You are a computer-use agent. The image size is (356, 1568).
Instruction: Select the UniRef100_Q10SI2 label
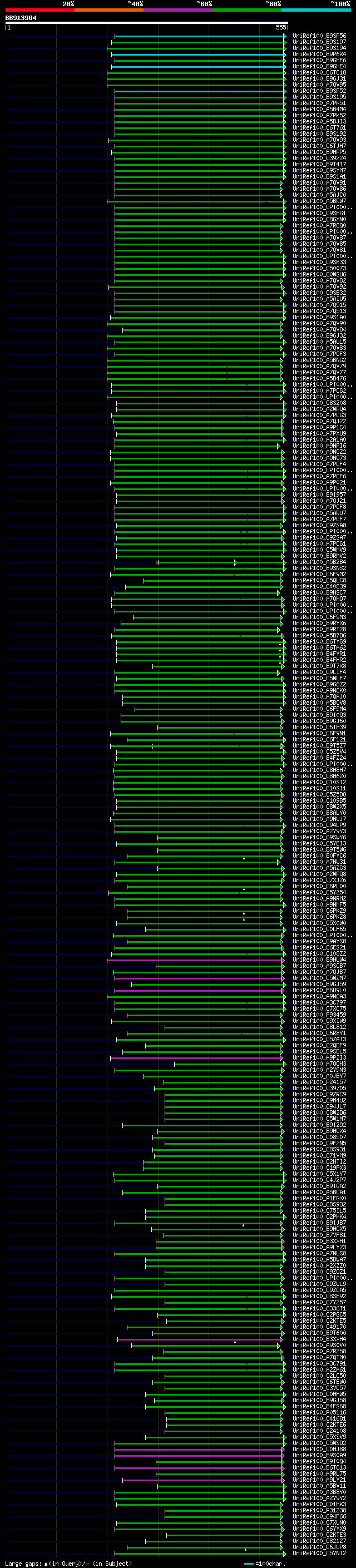point(319,782)
